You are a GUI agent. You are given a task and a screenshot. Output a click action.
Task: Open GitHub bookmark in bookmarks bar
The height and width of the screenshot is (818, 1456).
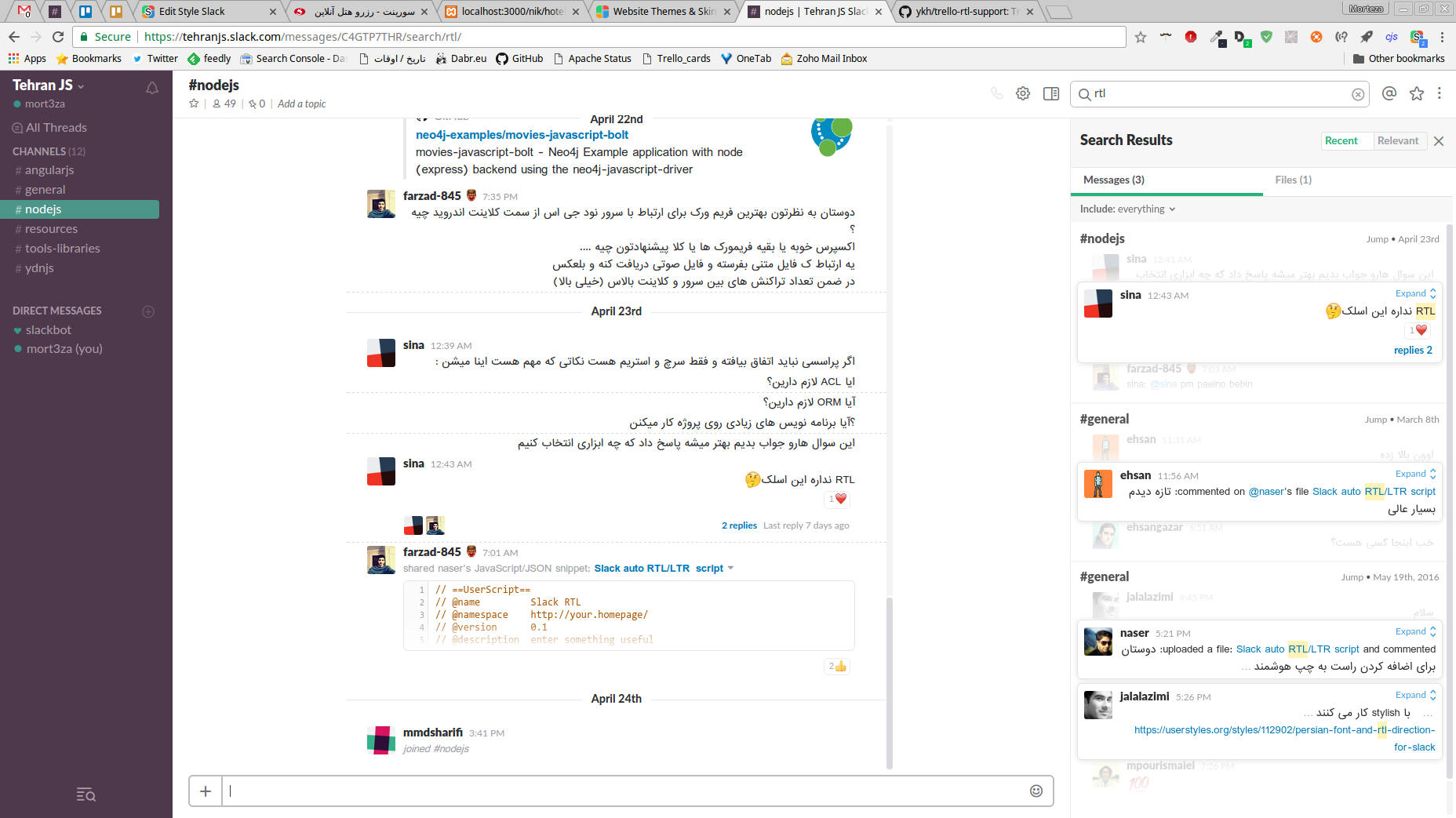(519, 58)
